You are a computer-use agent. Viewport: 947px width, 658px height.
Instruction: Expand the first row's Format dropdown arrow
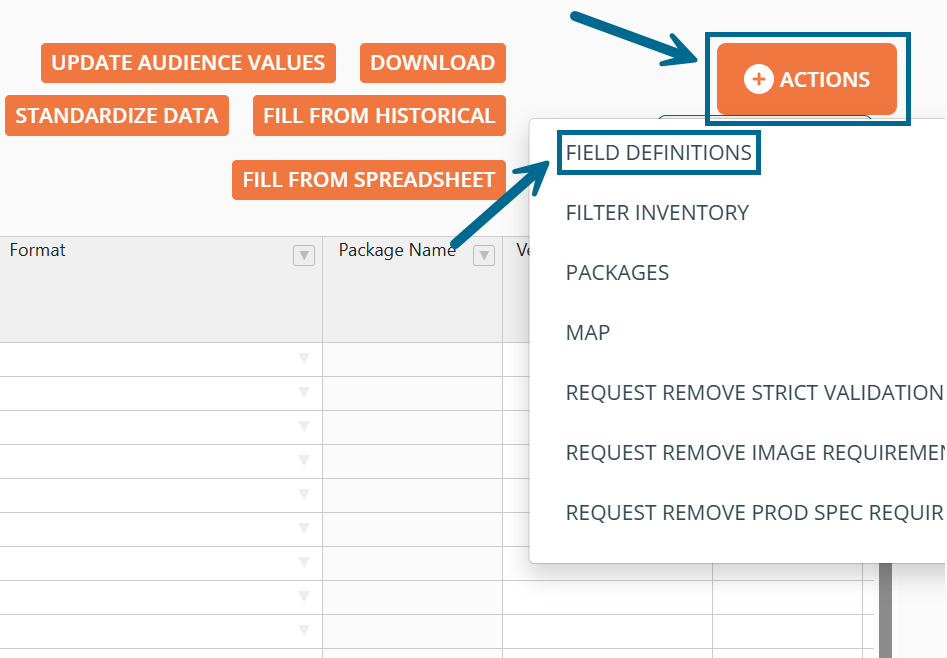304,359
